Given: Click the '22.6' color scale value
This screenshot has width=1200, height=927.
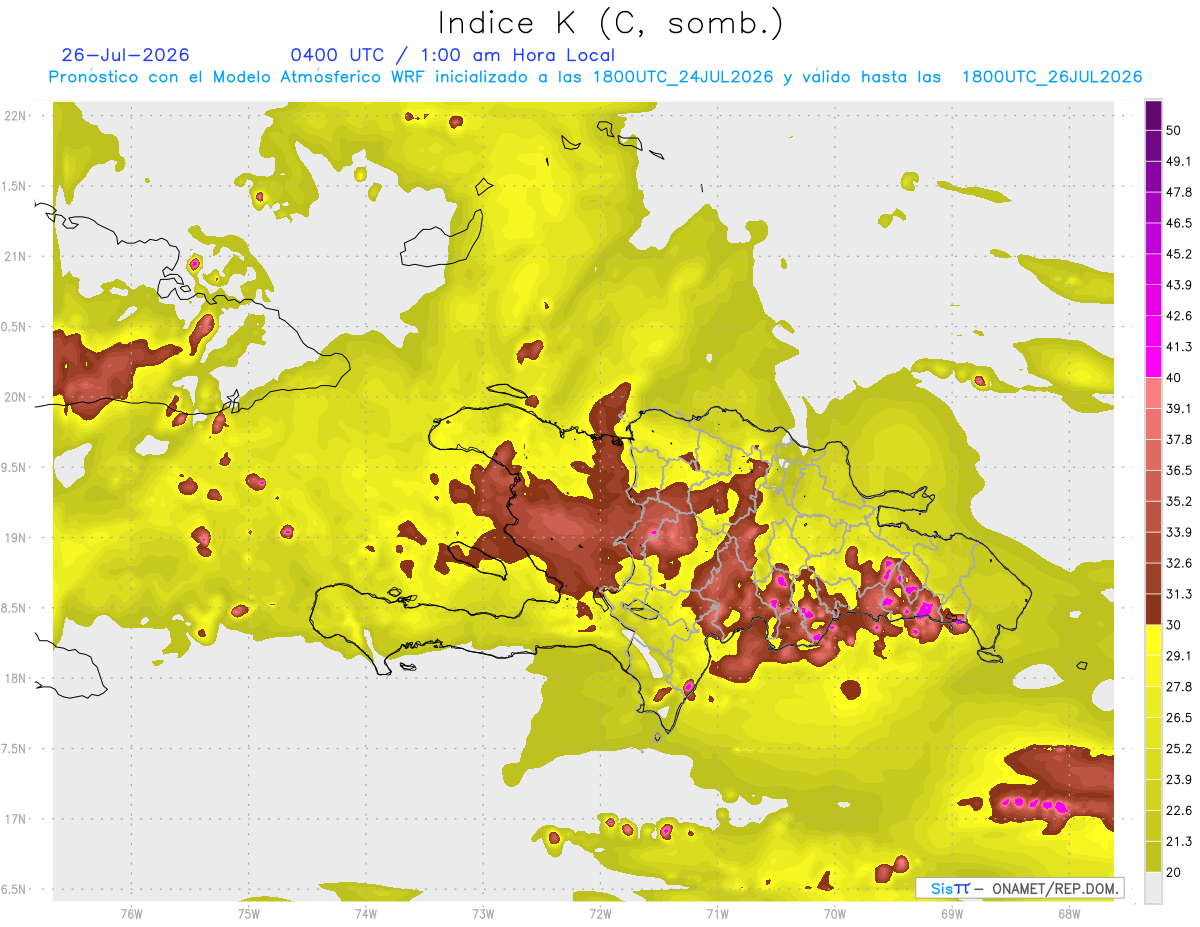Looking at the screenshot, I should 1179,811.
